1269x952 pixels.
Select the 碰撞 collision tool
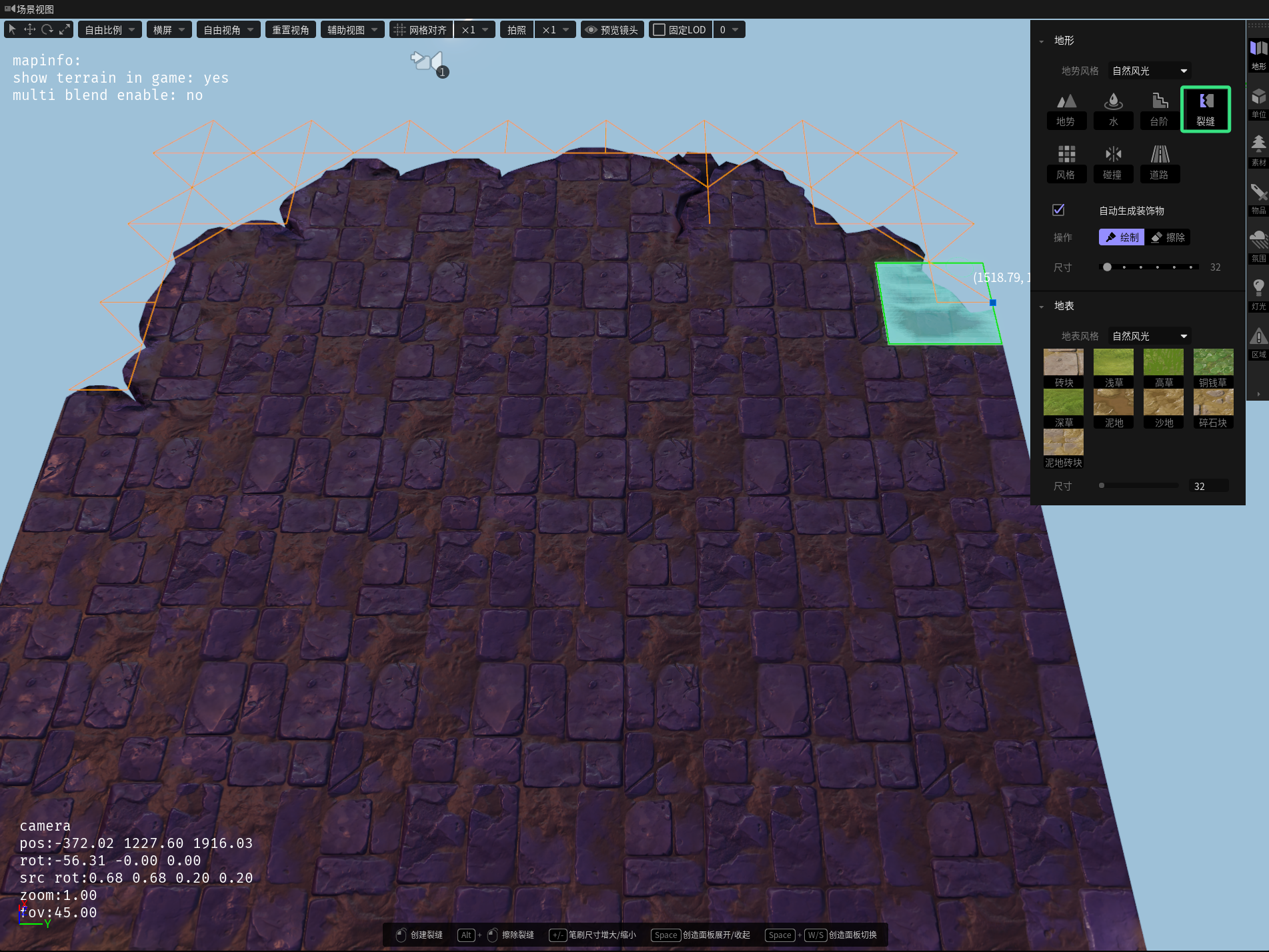1113,163
